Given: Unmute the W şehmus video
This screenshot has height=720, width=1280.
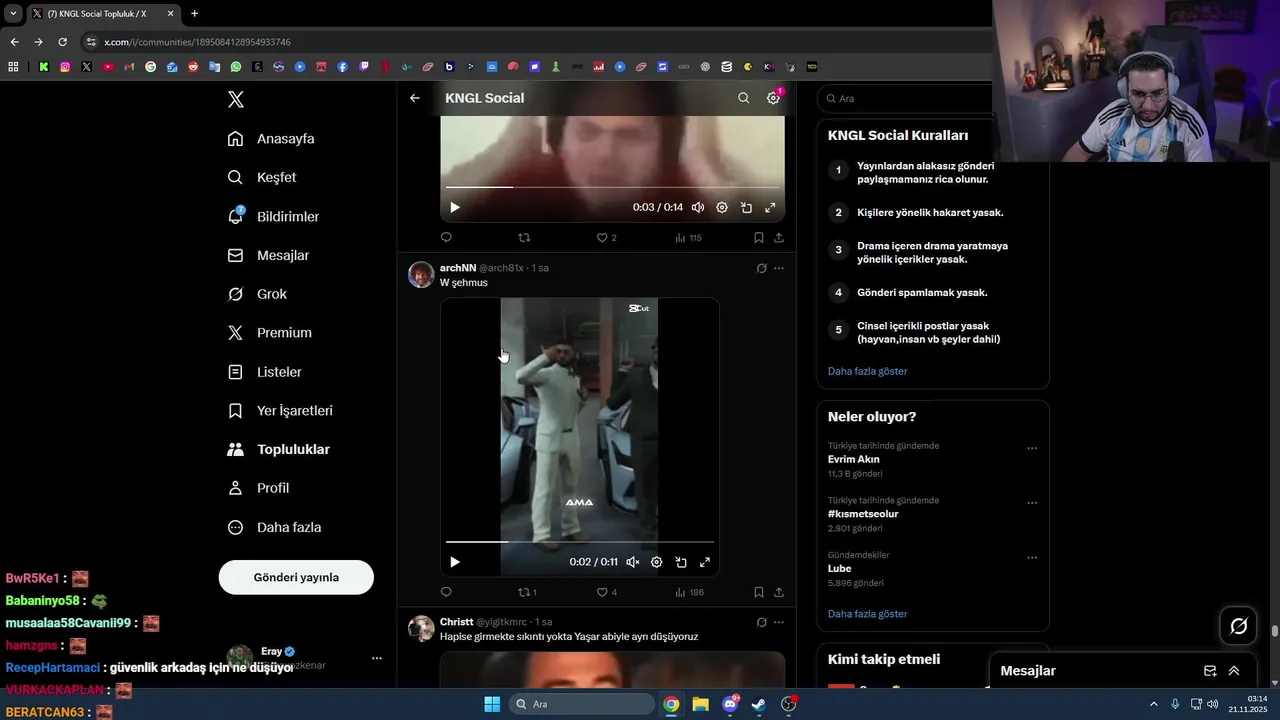Looking at the screenshot, I should 633,562.
